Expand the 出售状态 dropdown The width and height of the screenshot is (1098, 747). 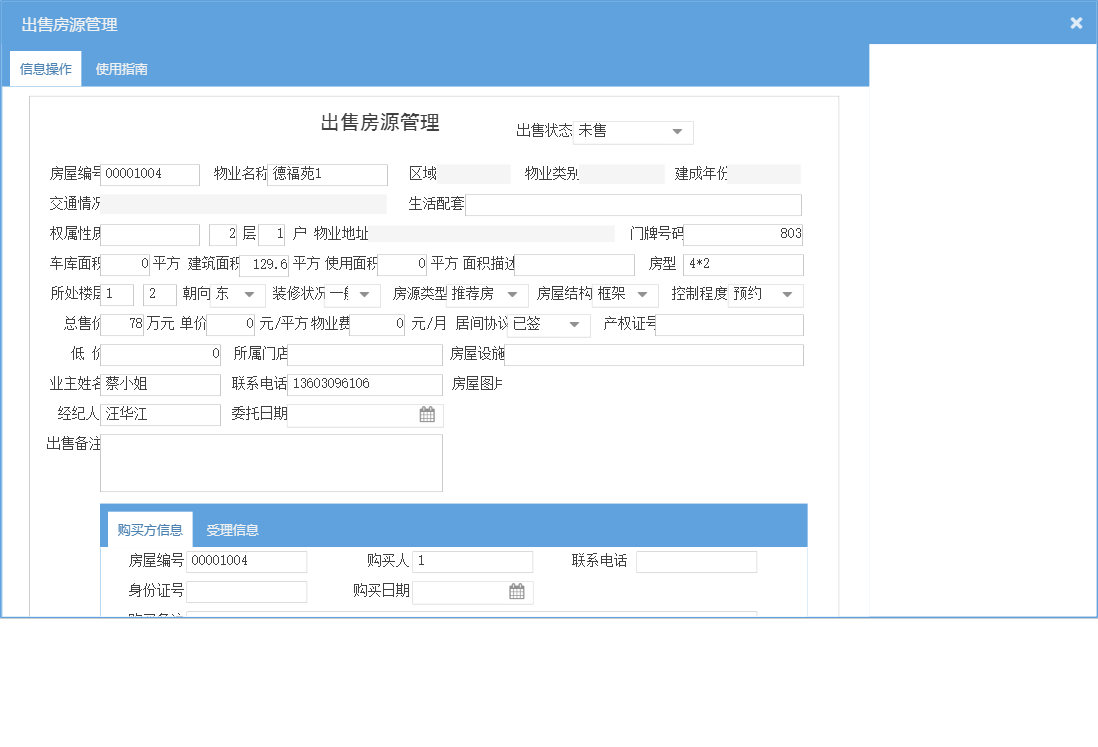click(677, 132)
